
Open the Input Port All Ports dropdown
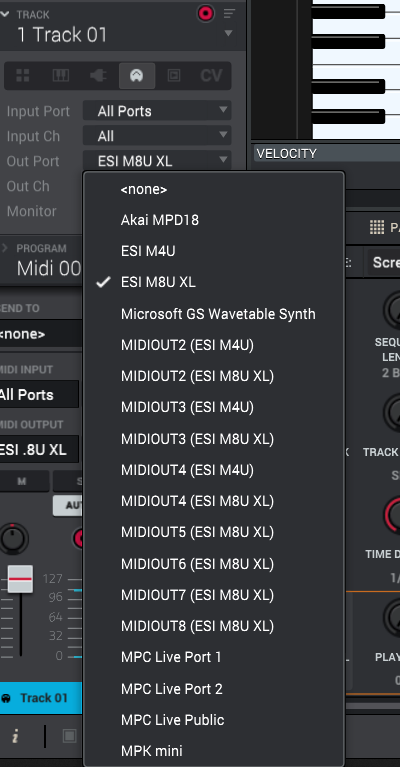point(157,111)
